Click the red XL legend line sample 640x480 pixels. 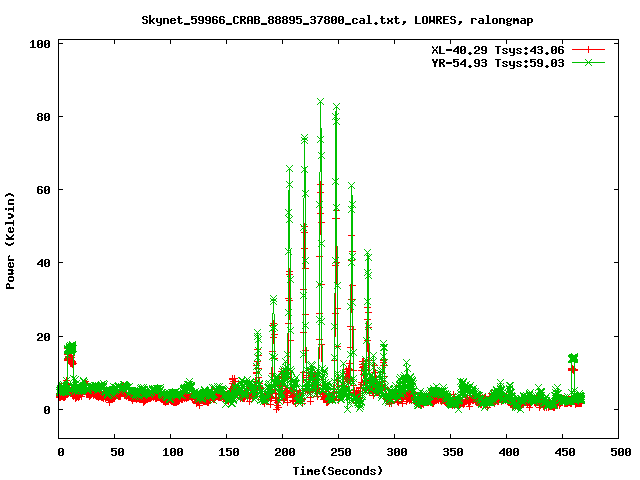click(x=588, y=50)
